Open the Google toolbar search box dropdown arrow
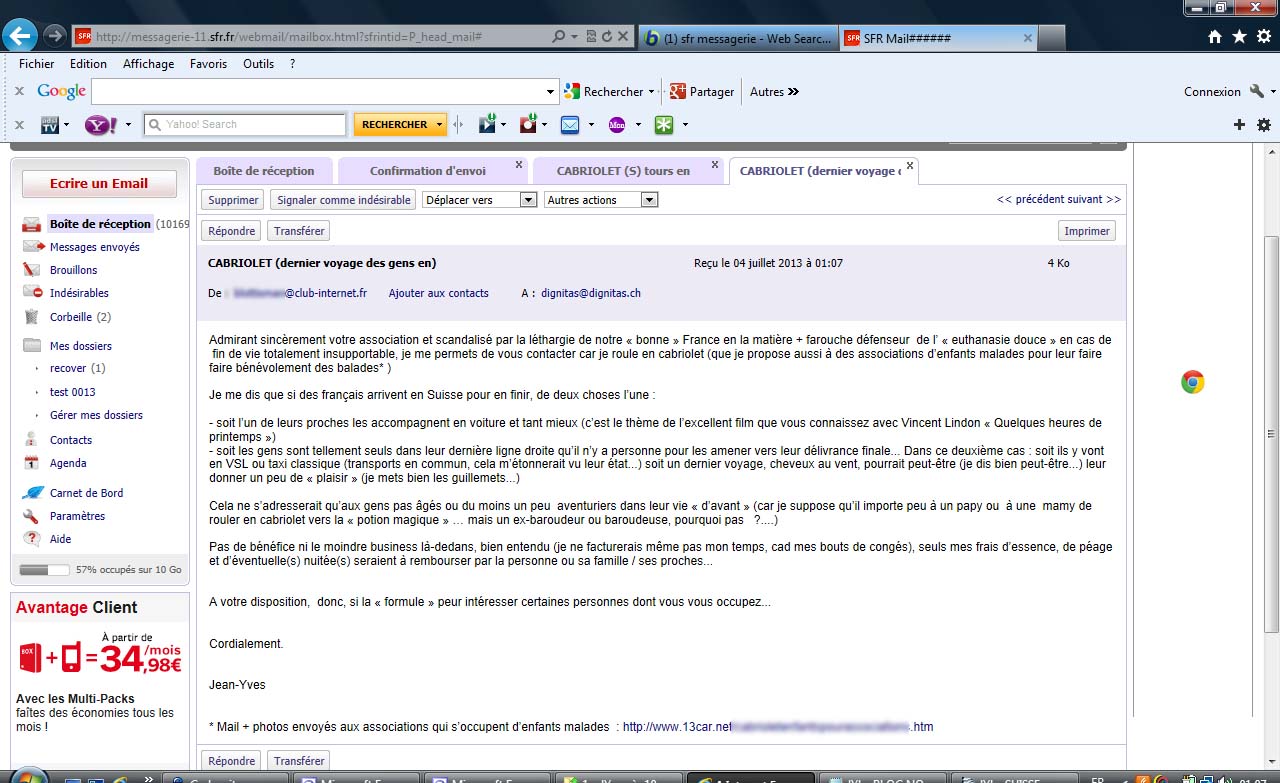The width and height of the screenshot is (1280, 783). pos(550,92)
